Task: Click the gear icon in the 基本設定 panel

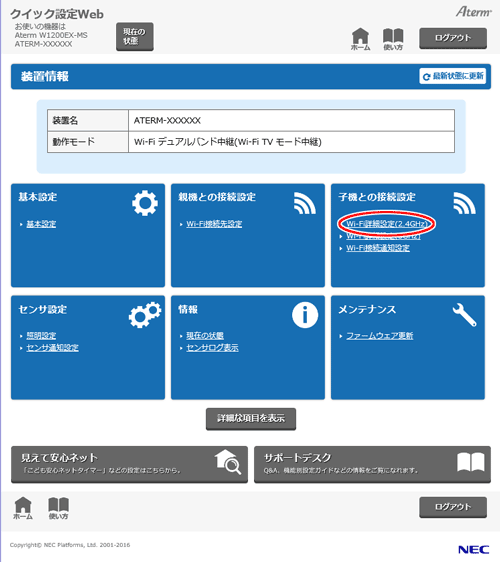Action: point(145,203)
